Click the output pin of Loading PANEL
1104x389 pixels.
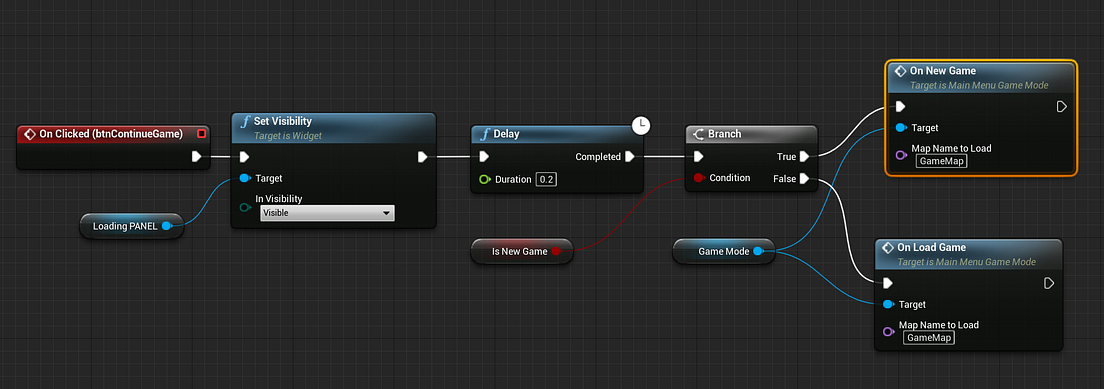point(167,226)
